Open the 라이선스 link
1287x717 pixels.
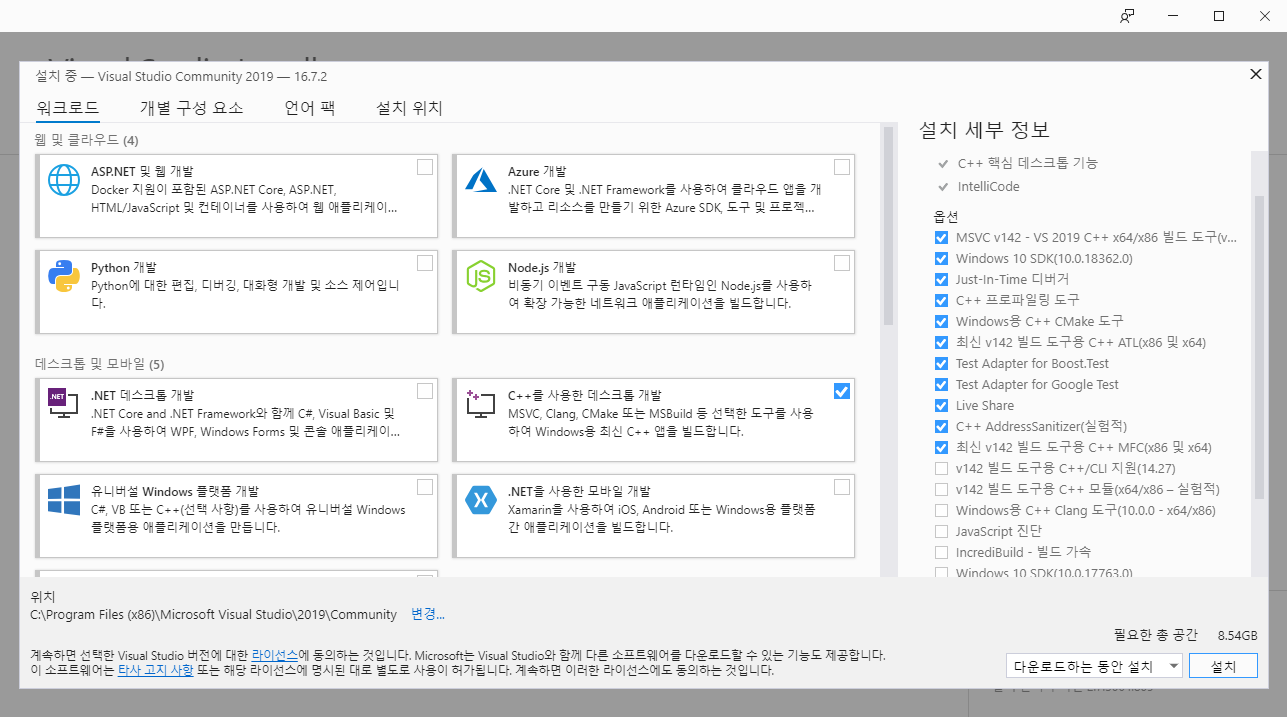pos(275,654)
